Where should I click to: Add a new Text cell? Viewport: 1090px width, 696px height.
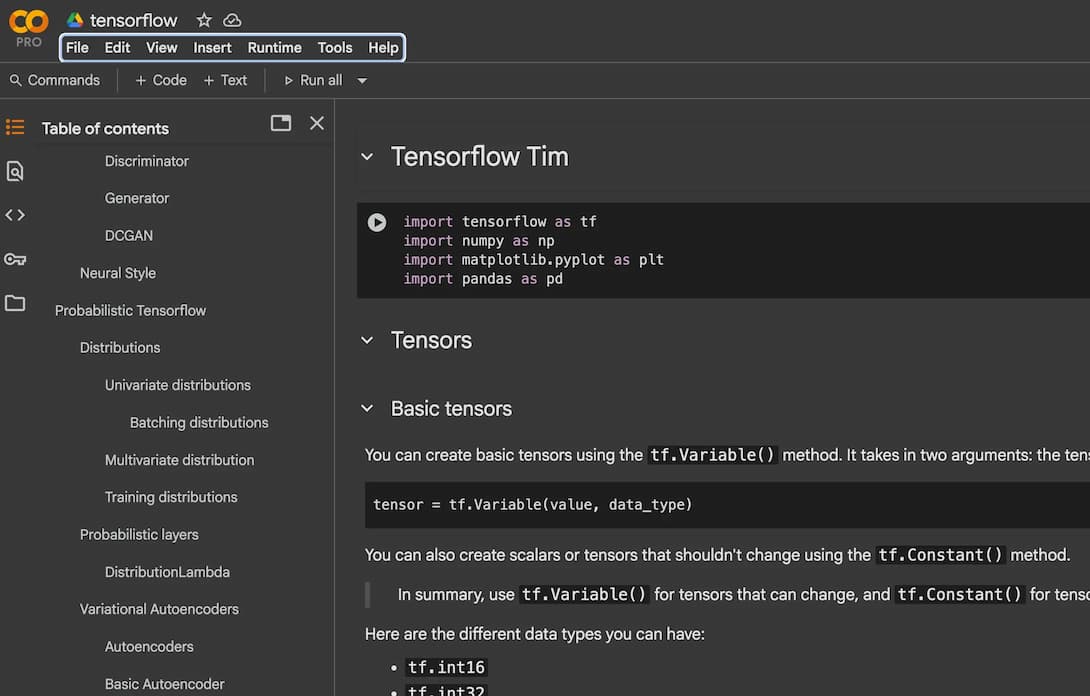[x=225, y=80]
